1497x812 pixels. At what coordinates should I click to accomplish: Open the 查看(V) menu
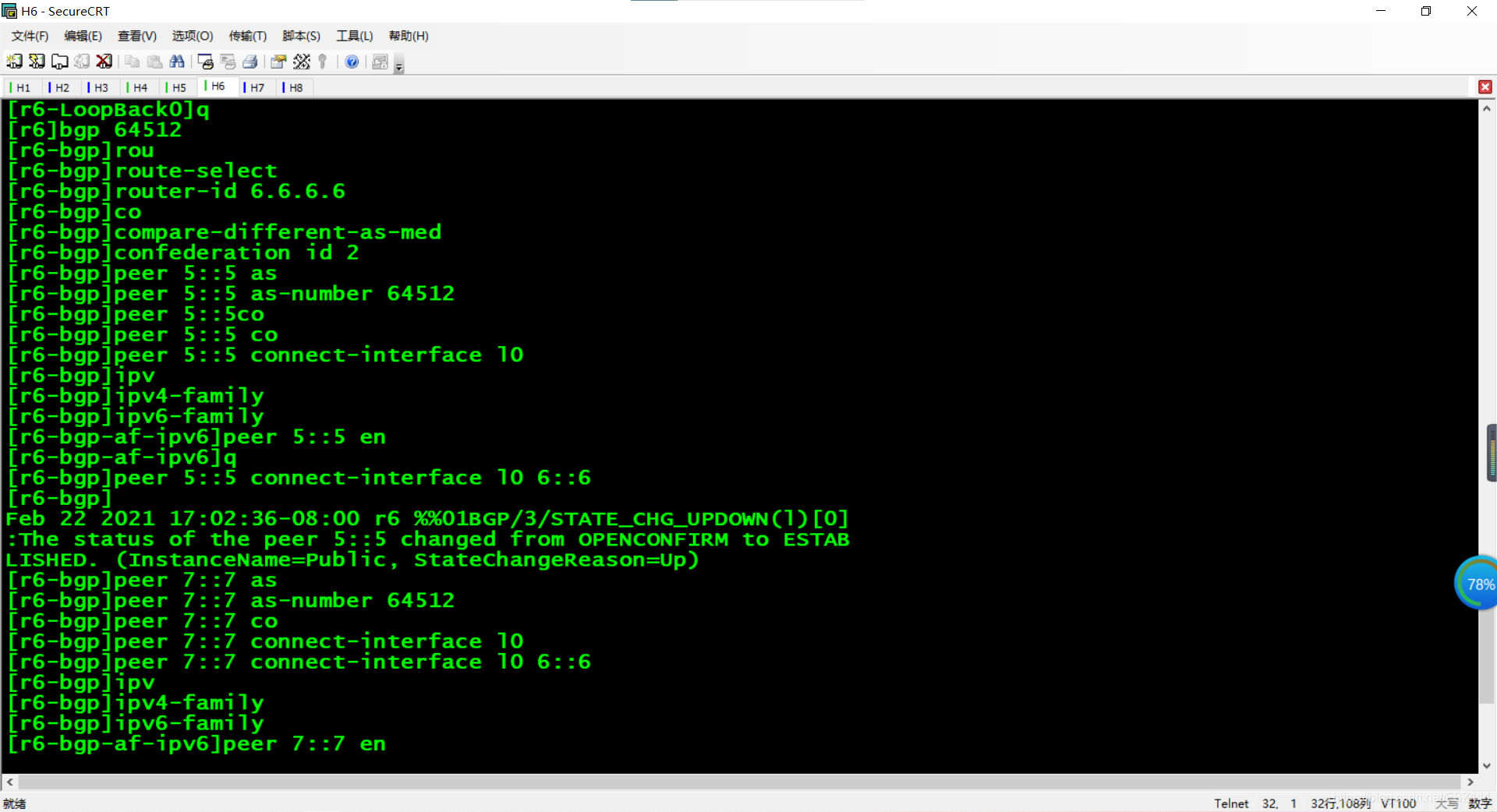(137, 36)
